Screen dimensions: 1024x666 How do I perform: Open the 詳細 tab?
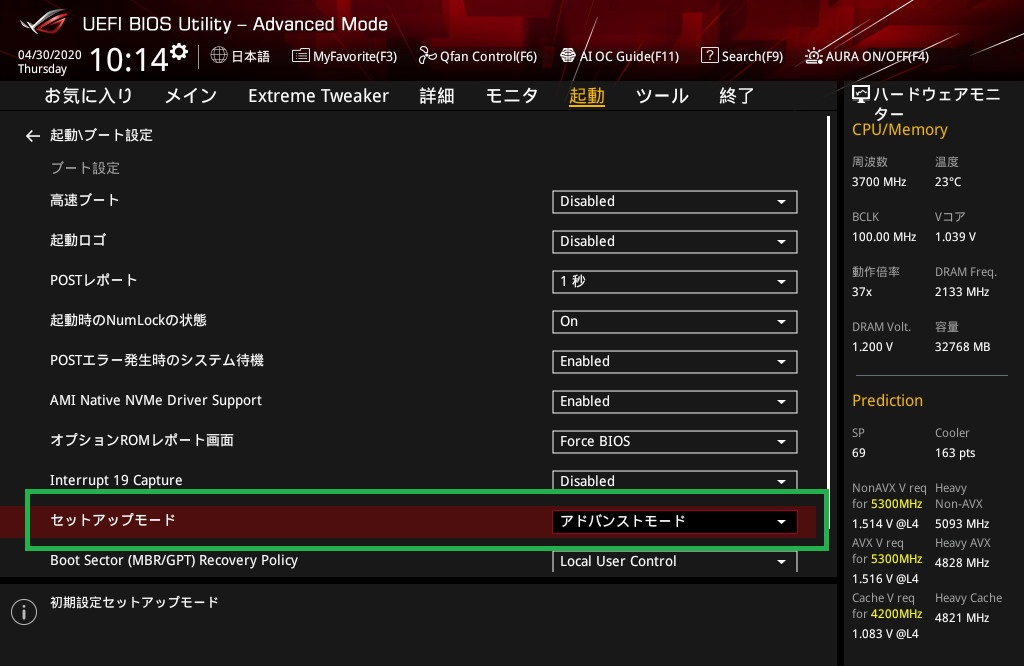pos(437,96)
